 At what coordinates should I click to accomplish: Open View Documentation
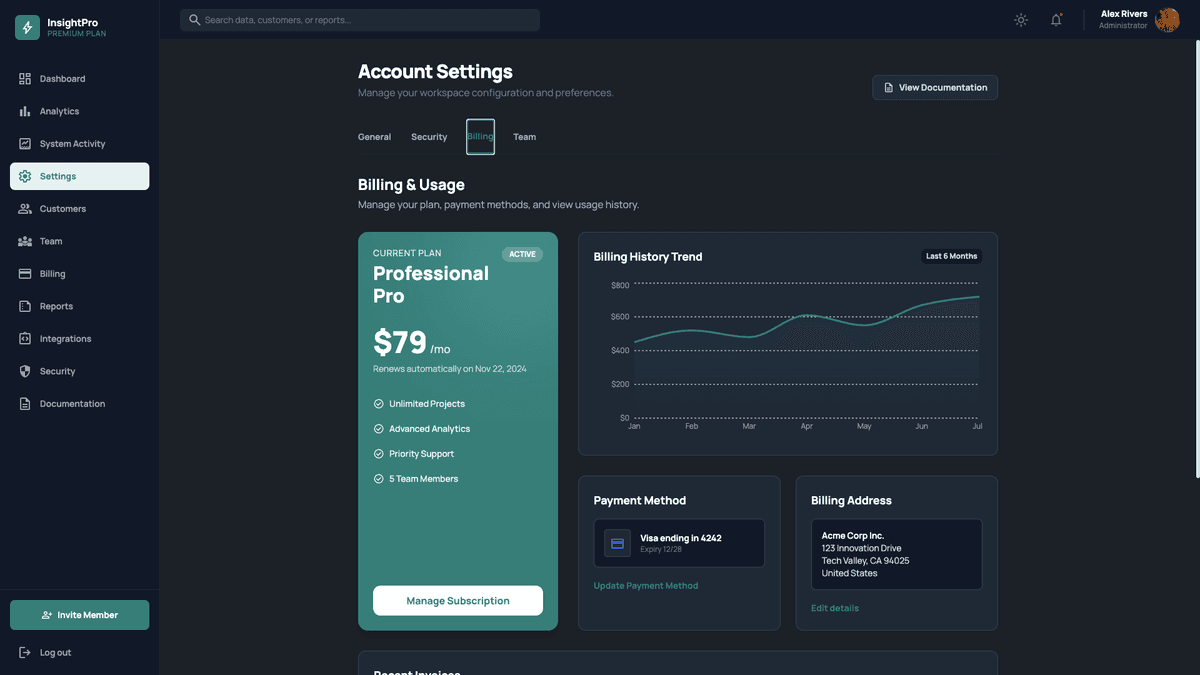pos(934,87)
